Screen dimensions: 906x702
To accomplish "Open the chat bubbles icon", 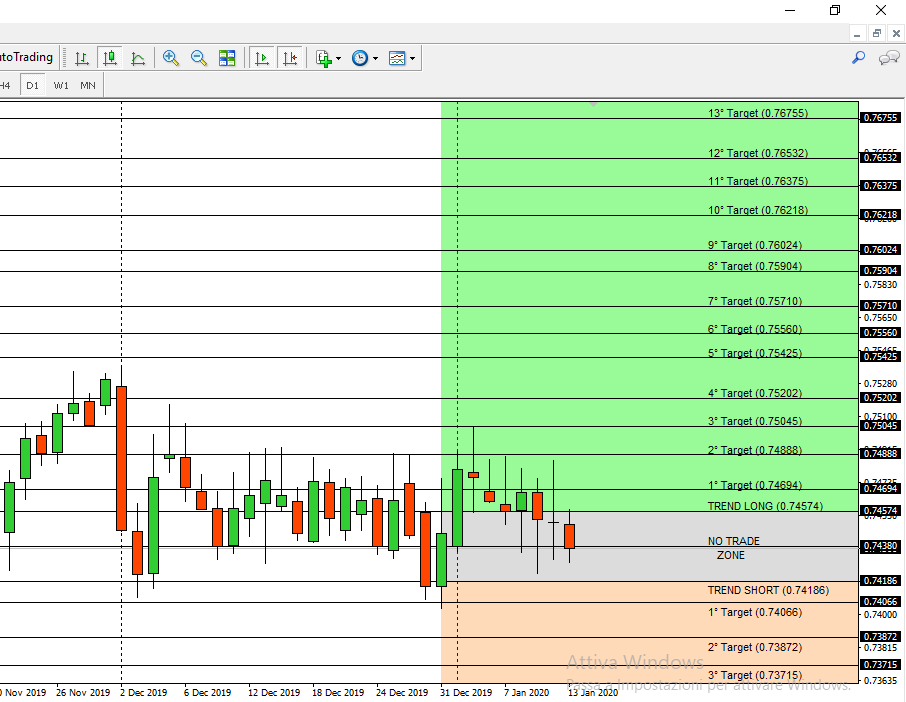I will click(x=889, y=57).
